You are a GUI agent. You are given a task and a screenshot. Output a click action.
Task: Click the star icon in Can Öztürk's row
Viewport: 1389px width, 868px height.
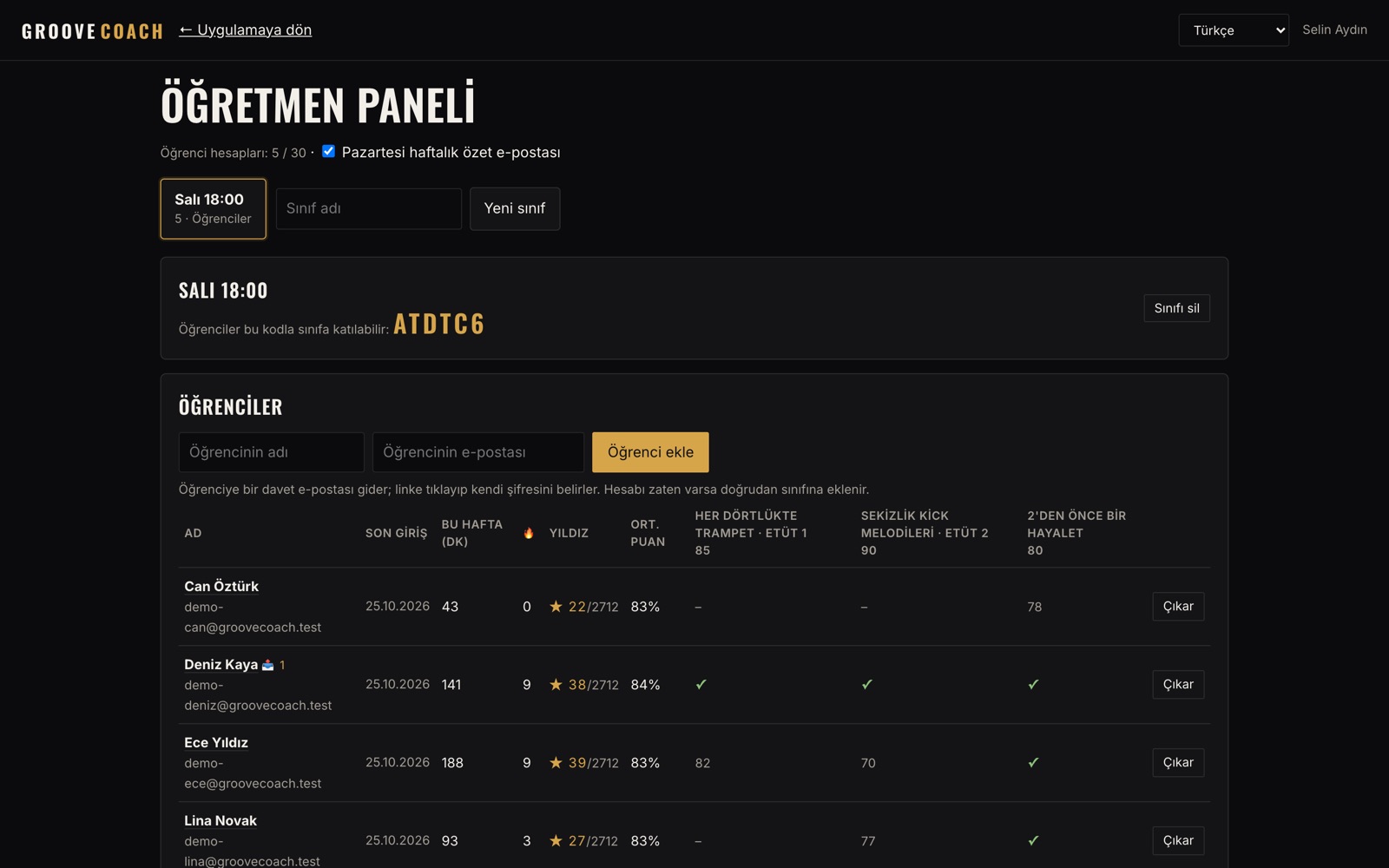556,607
